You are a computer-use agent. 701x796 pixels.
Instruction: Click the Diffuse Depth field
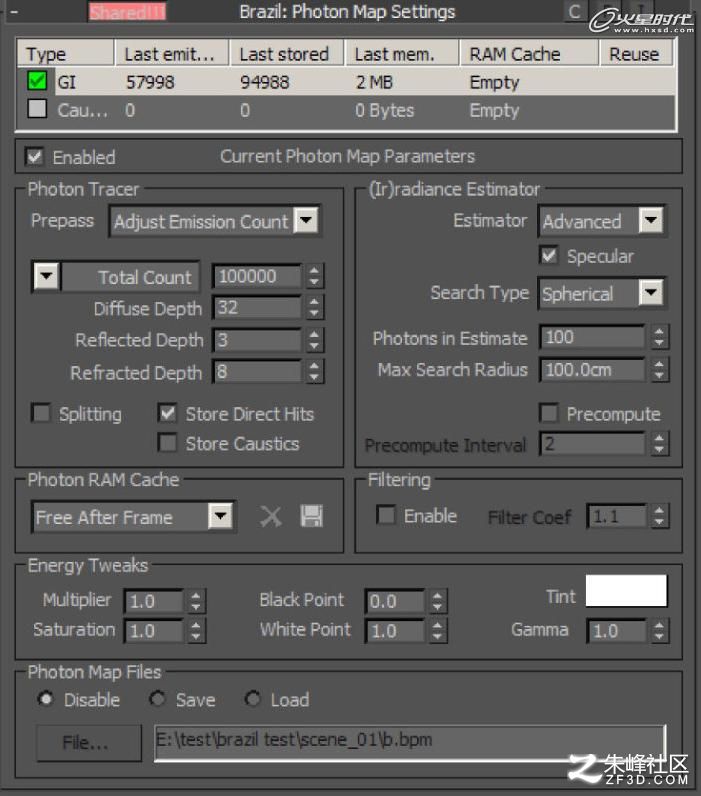257,308
